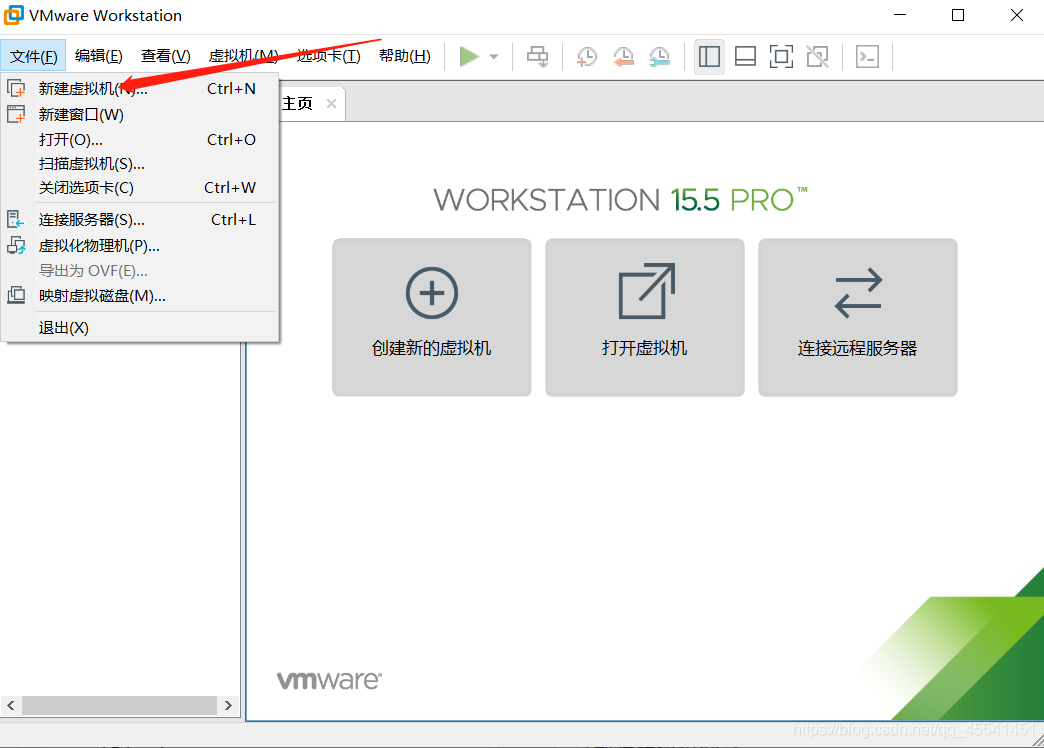Click the 连接服务器 menu item icon
The height and width of the screenshot is (748, 1044).
pos(16,219)
